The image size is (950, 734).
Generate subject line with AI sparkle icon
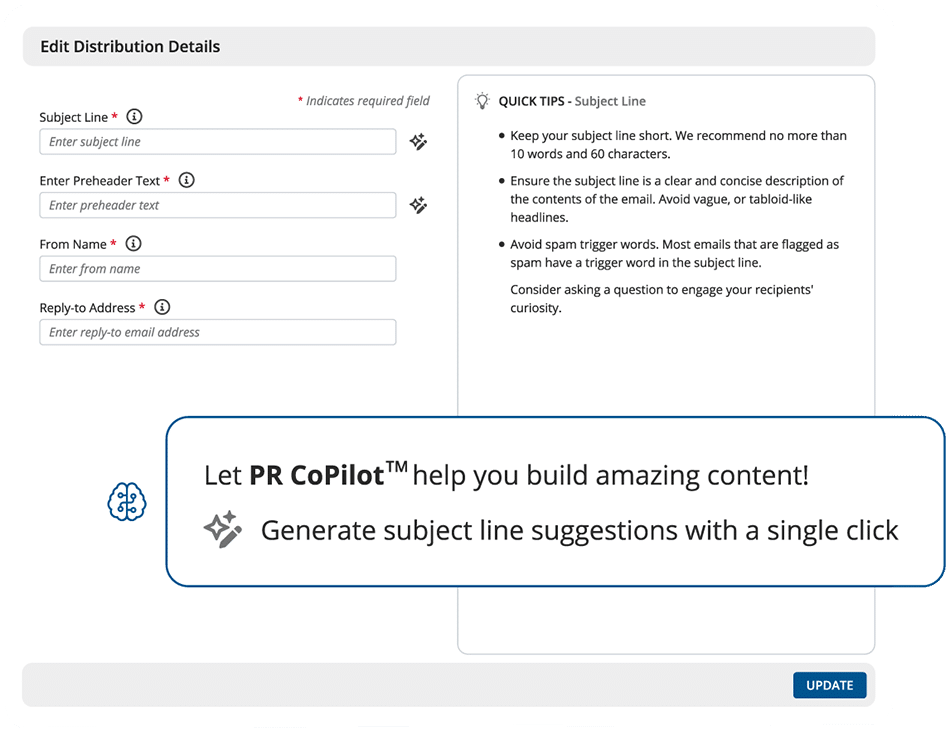[x=418, y=142]
